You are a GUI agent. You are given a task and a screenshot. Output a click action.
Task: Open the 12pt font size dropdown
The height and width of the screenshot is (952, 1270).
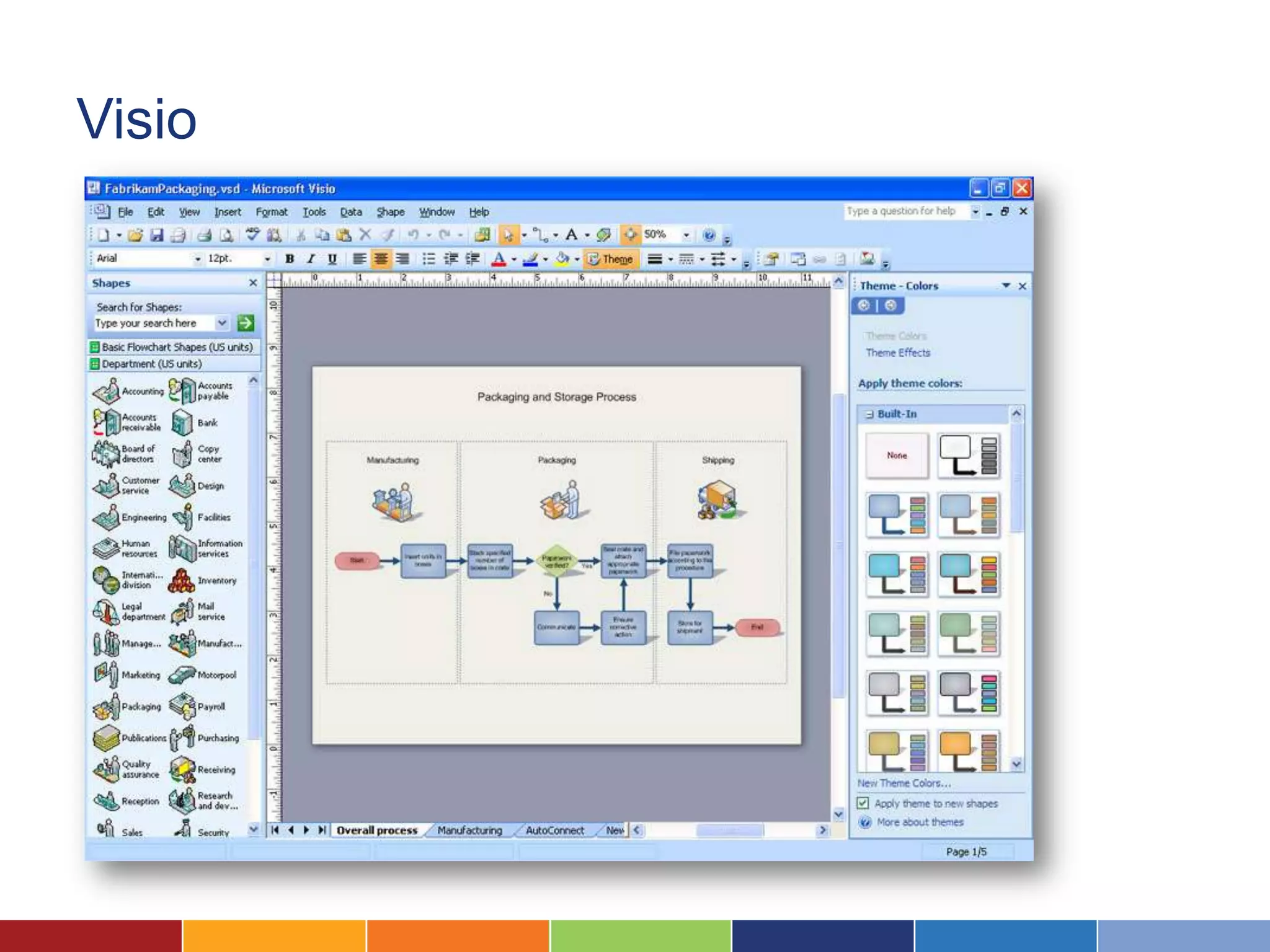[x=267, y=259]
